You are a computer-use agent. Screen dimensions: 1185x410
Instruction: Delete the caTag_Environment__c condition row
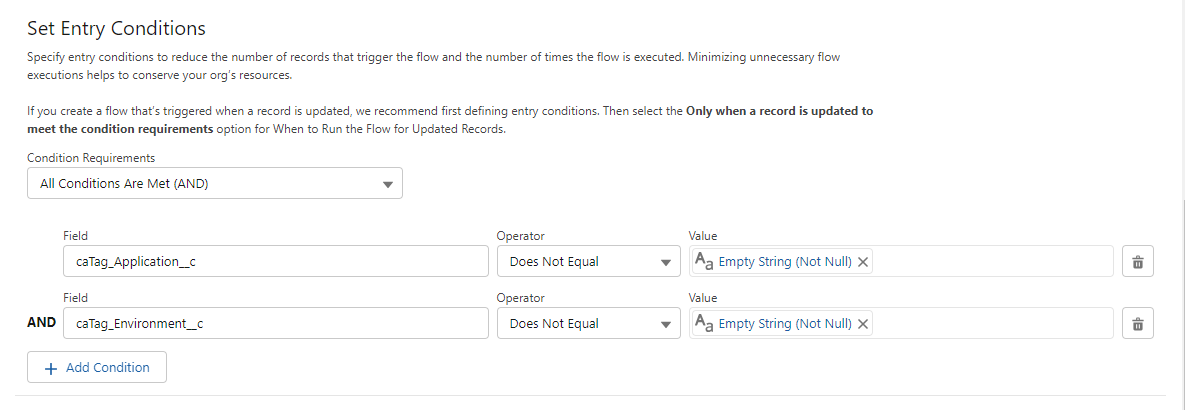pos(1137,324)
